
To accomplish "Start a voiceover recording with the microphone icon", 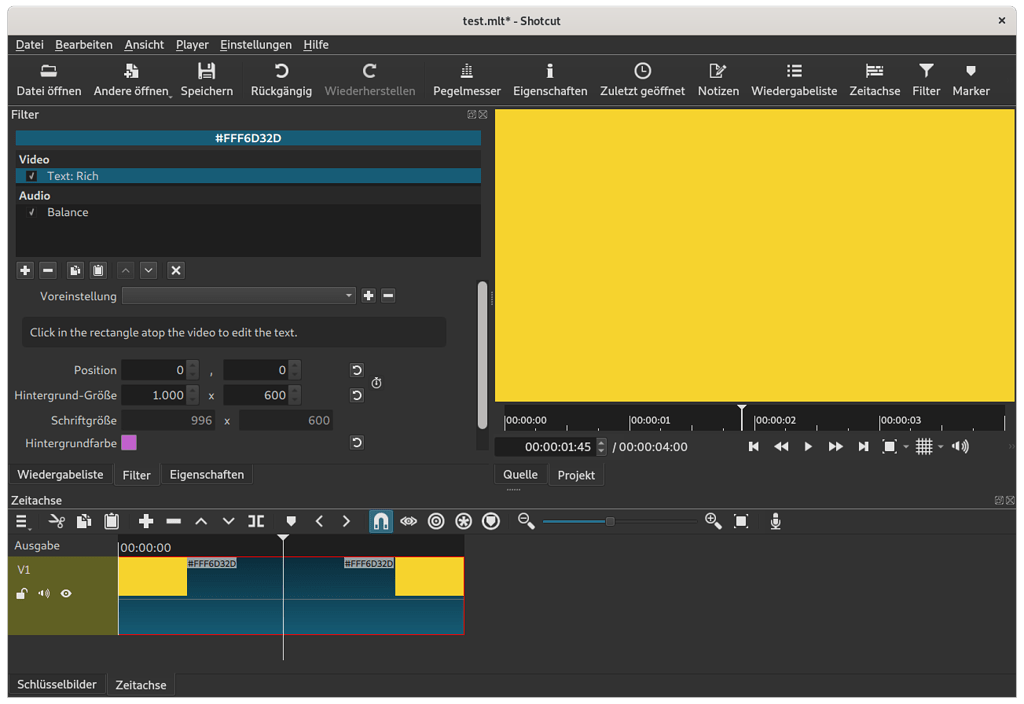I will coord(775,521).
